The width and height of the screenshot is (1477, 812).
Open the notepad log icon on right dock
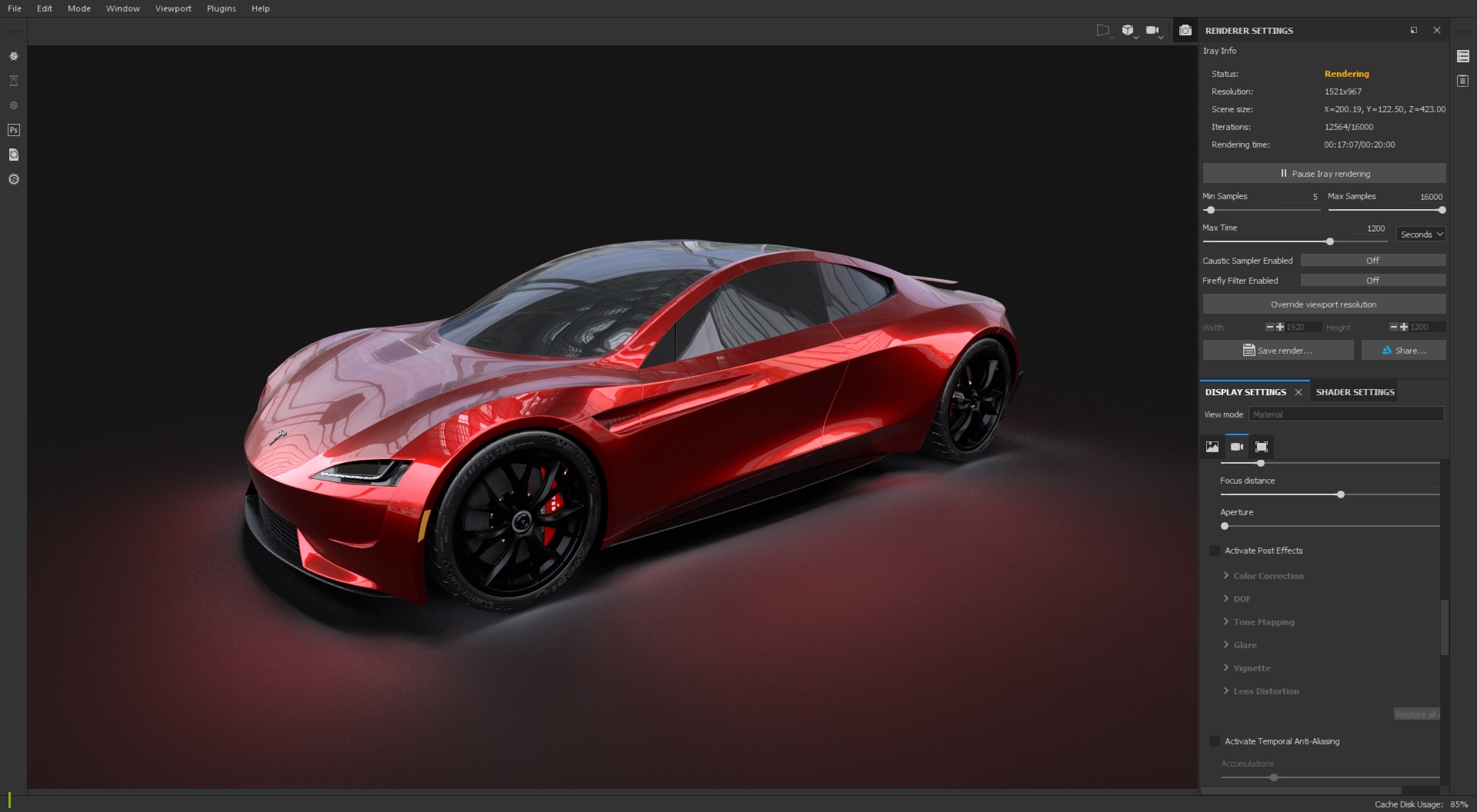pyautogui.click(x=1463, y=81)
